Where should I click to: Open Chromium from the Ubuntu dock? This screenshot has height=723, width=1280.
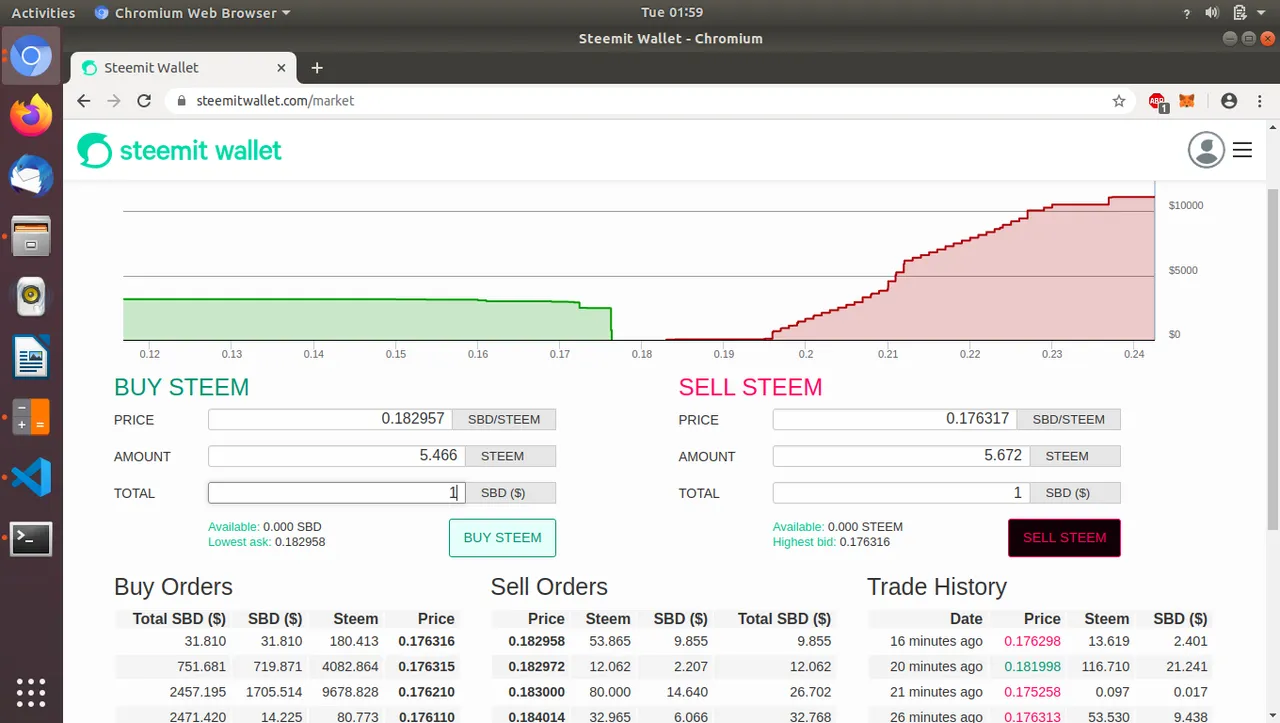31,56
